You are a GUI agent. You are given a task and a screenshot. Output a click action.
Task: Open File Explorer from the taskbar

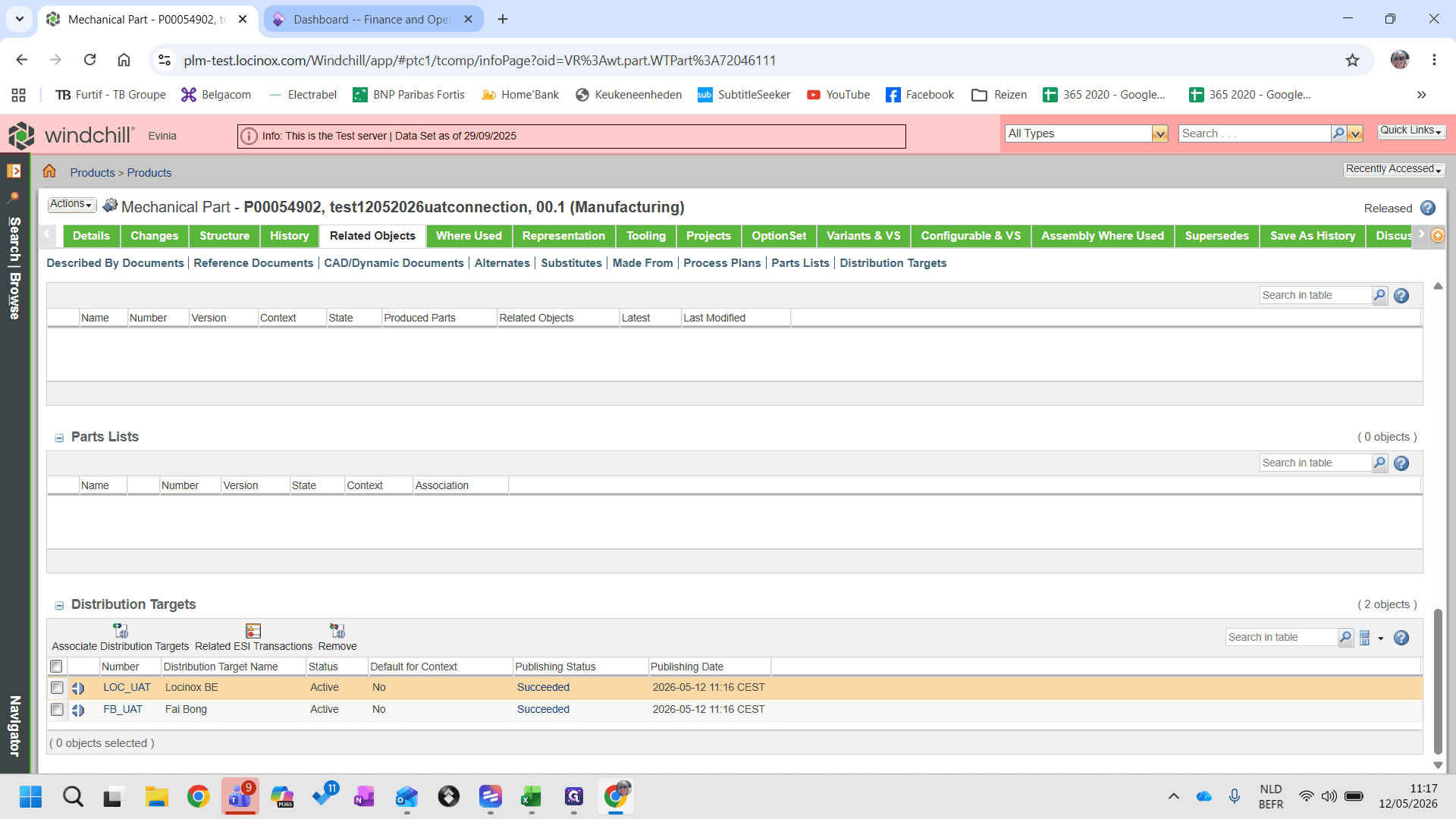pyautogui.click(x=157, y=796)
